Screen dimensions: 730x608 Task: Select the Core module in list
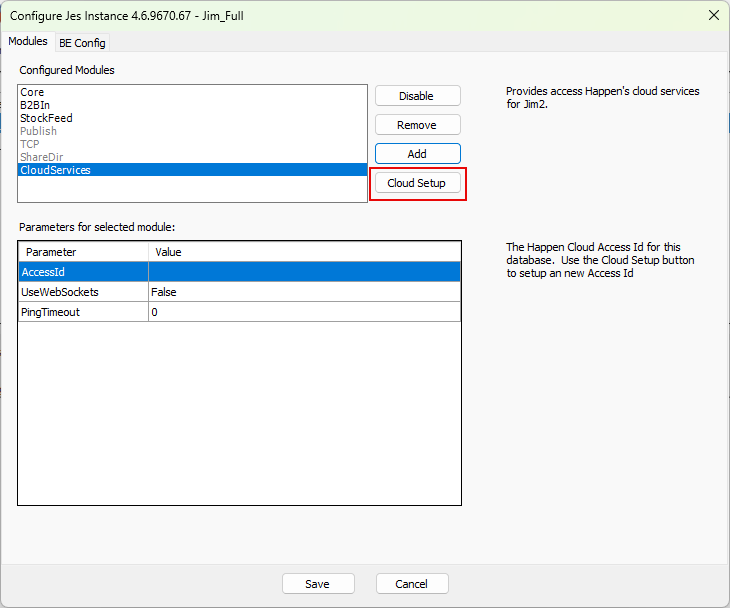32,92
